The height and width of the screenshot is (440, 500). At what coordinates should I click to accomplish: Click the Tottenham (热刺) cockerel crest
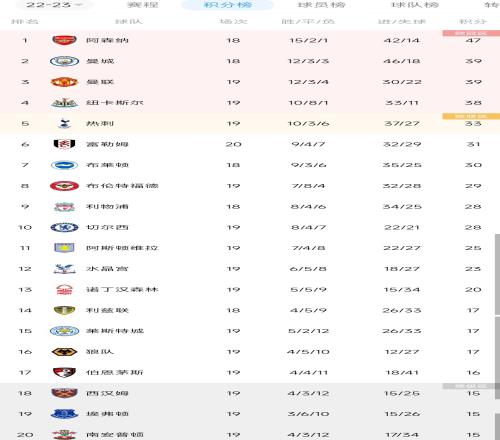64,124
